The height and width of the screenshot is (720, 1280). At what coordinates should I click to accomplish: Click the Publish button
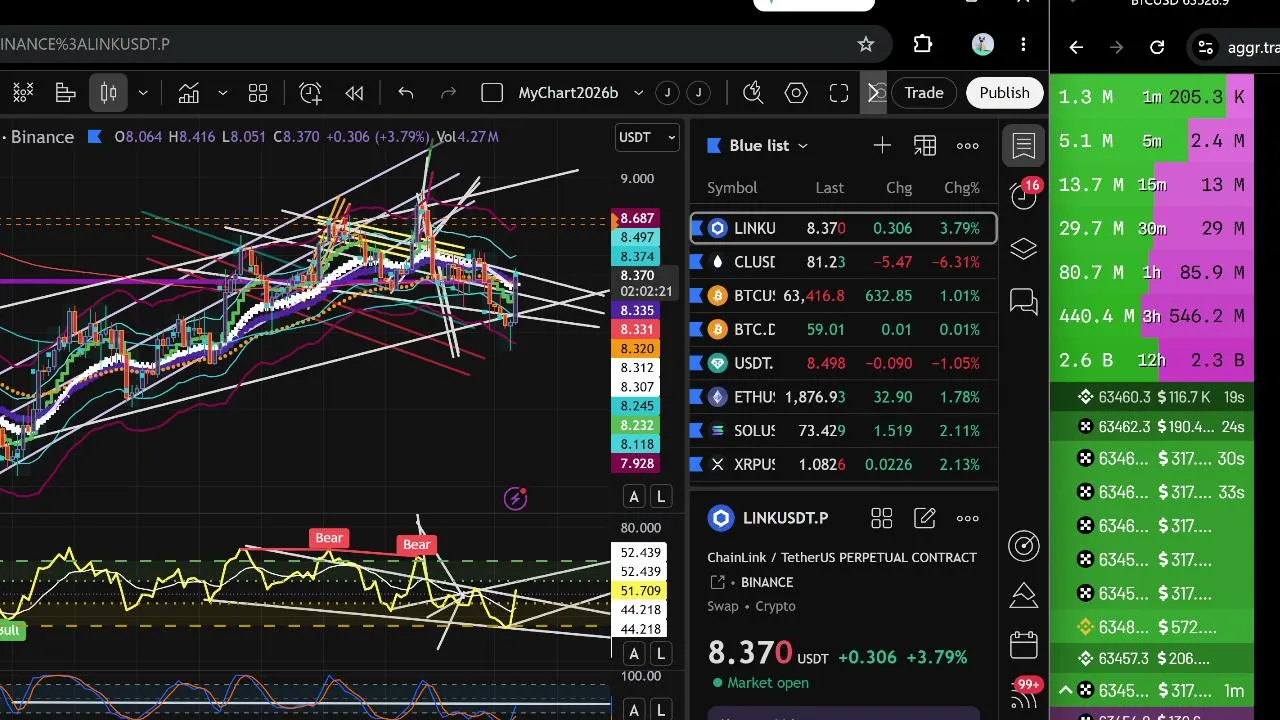tap(1004, 93)
